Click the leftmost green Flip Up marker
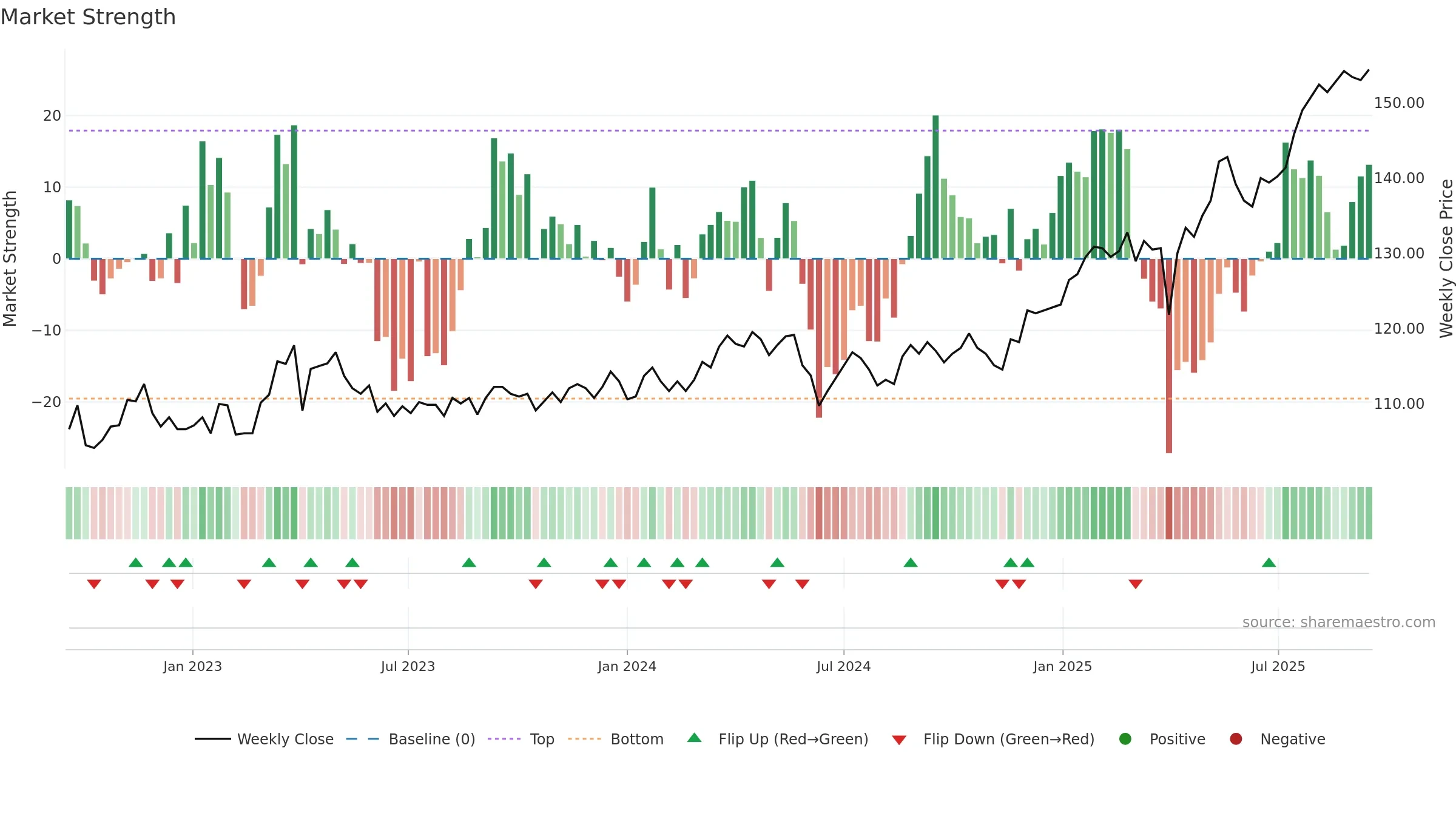Screen dimensions: 1456x819 tap(136, 562)
